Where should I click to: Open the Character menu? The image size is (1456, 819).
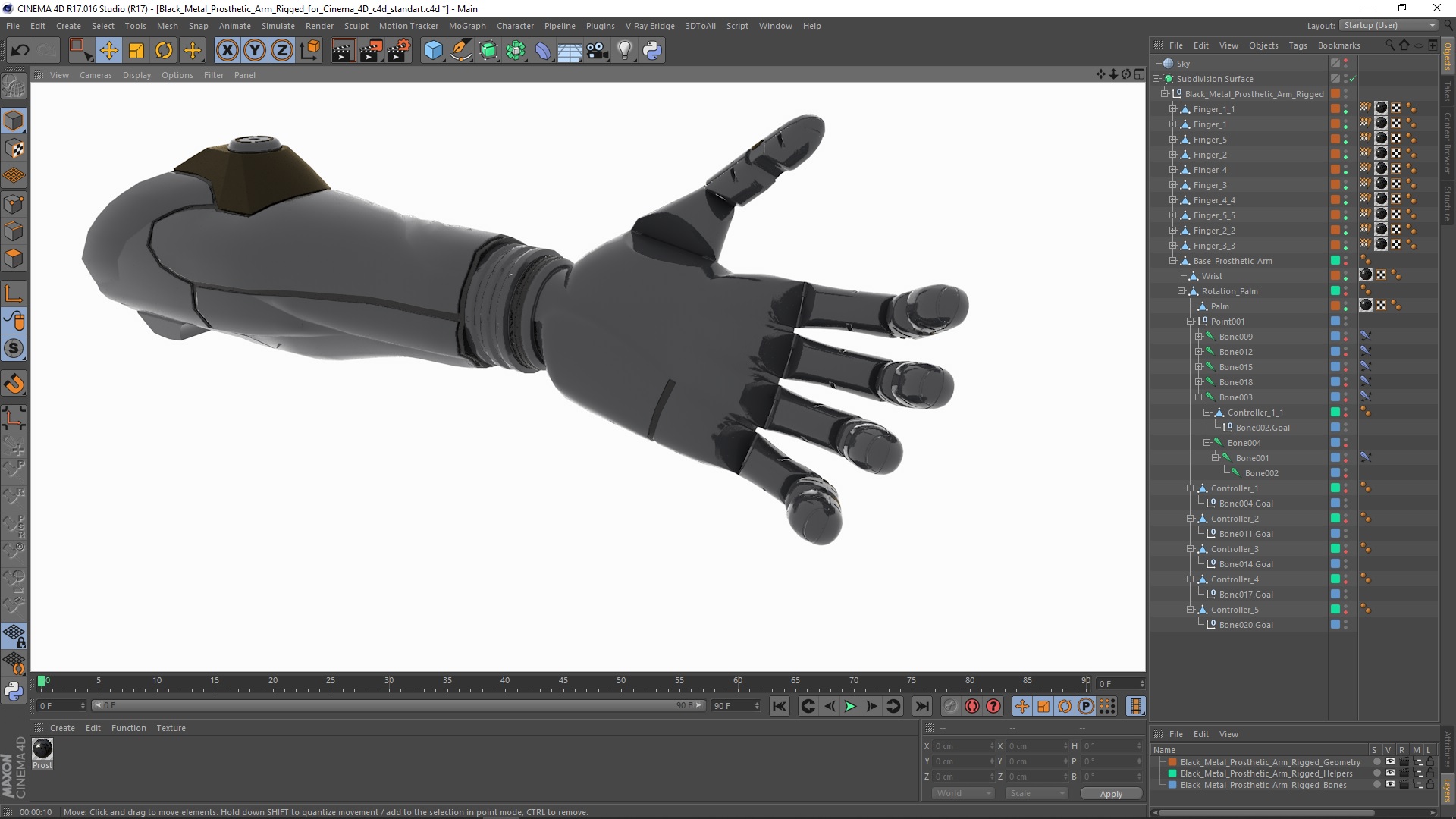[515, 26]
